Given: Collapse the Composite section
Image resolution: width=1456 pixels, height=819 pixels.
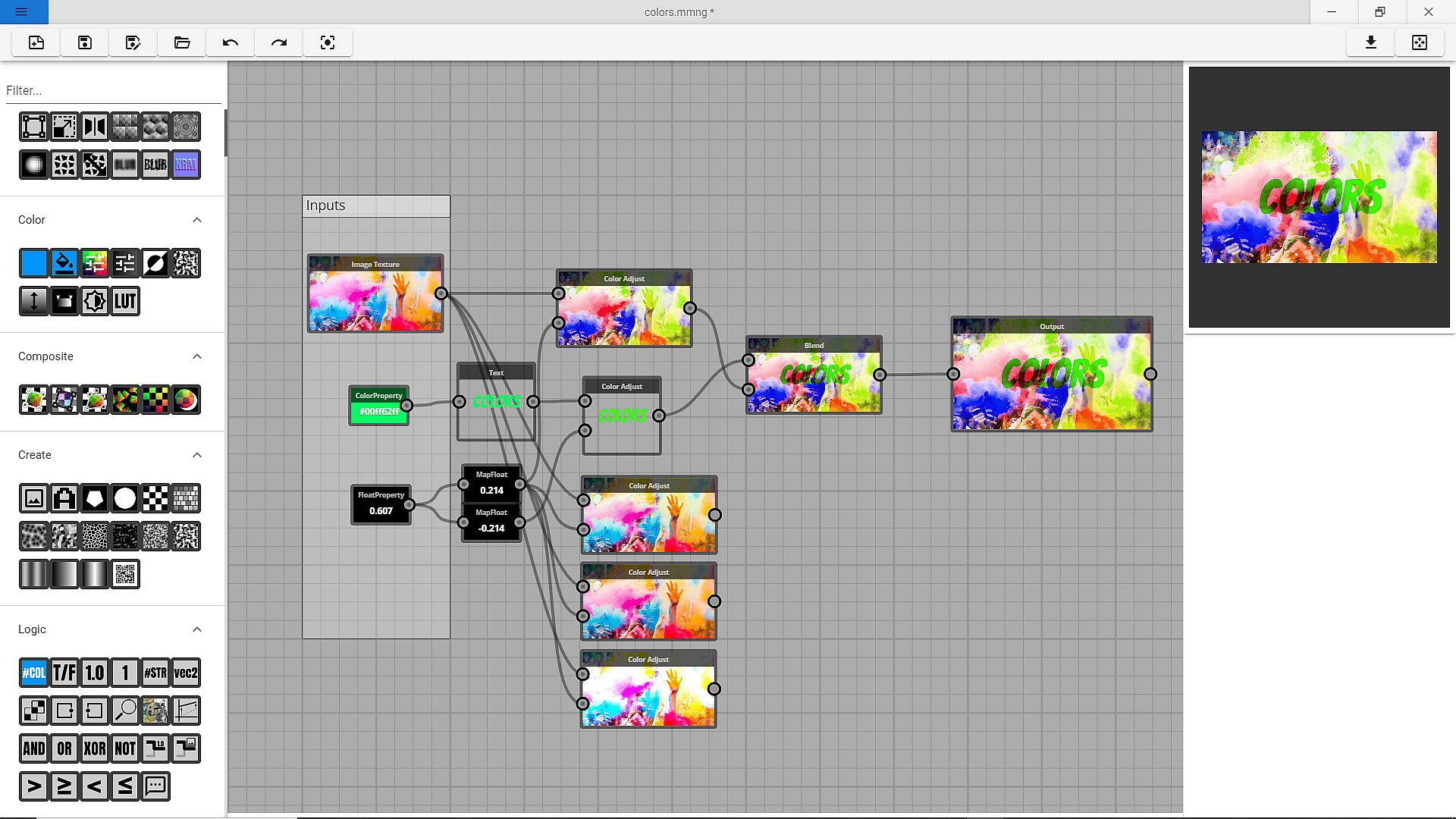Looking at the screenshot, I should pyautogui.click(x=197, y=356).
